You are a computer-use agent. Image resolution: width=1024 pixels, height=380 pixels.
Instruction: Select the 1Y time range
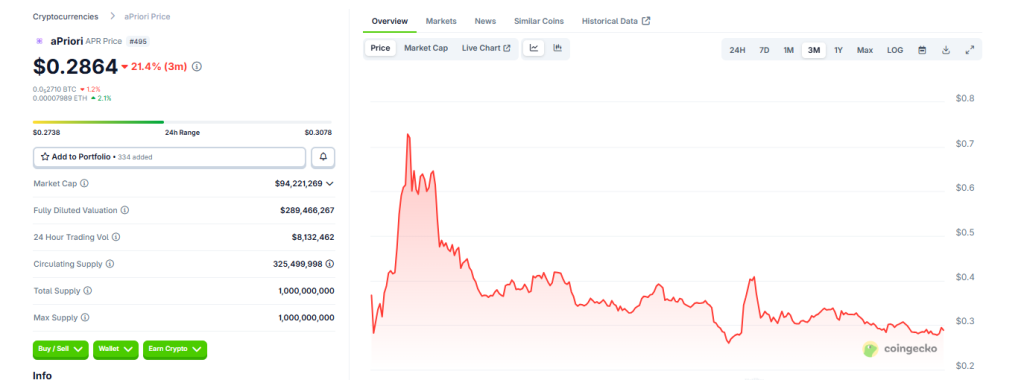pyautogui.click(x=839, y=50)
